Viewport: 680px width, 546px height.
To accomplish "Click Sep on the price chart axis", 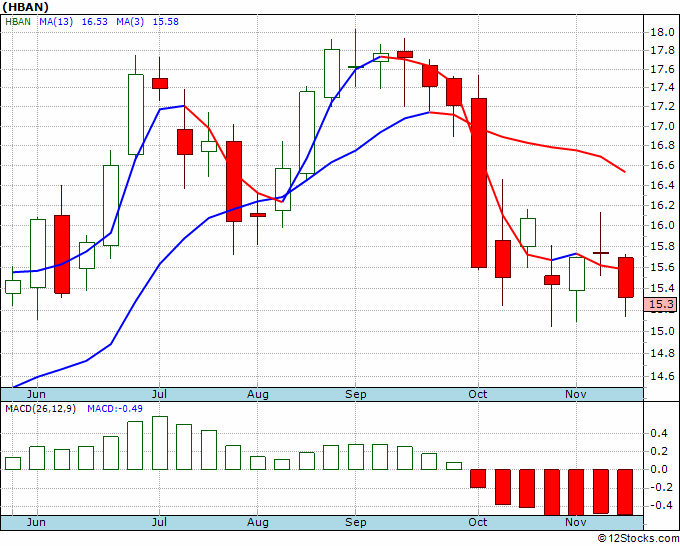I will click(x=356, y=394).
